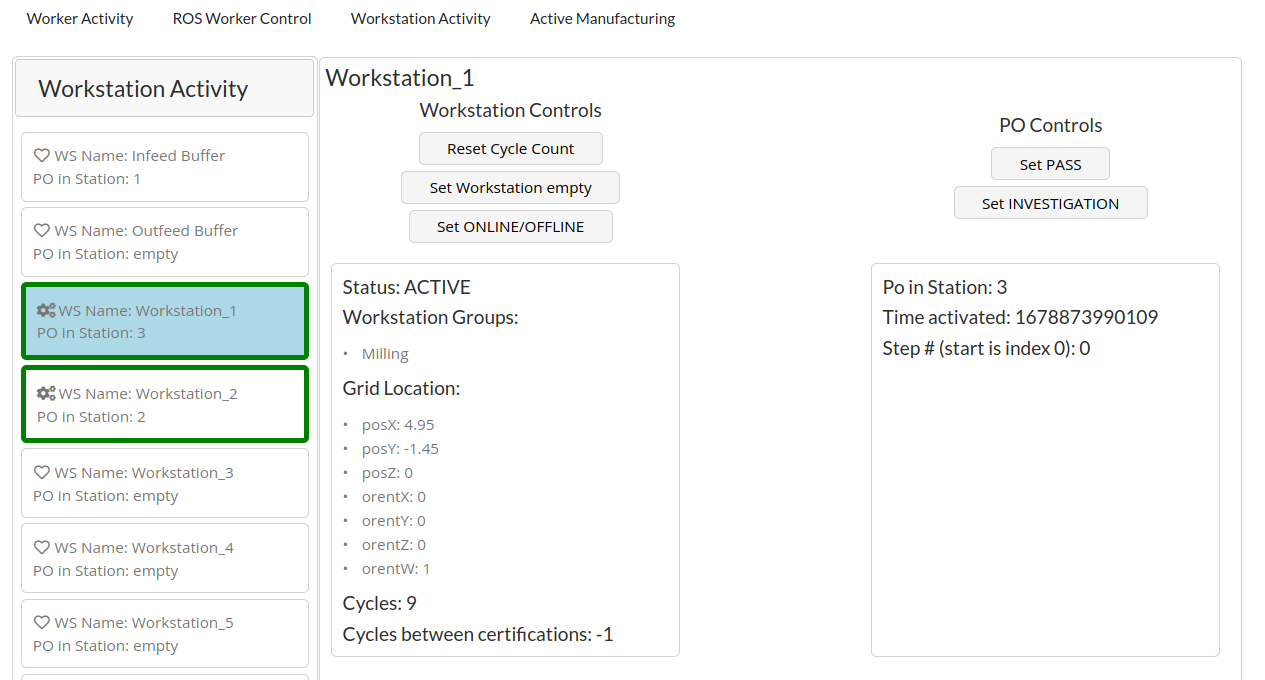Switch to ROS Worker Control tab

click(x=242, y=19)
